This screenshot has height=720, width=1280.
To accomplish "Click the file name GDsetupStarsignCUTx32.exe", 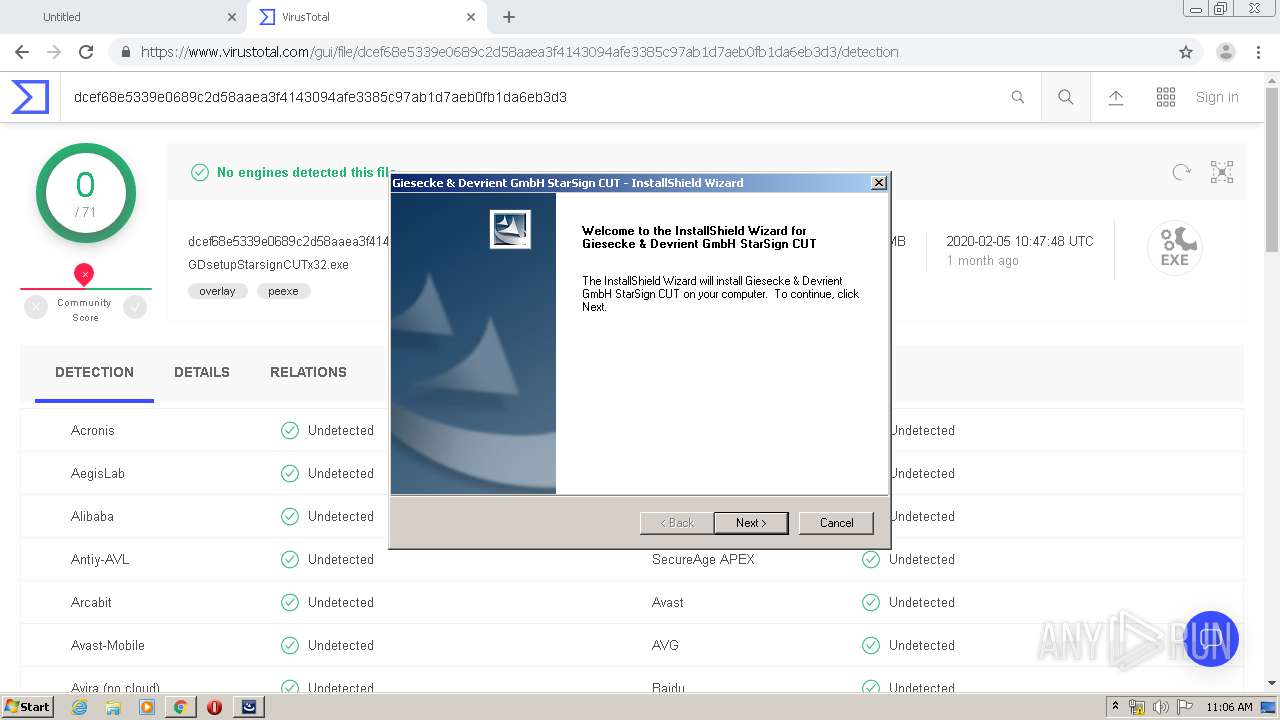I will tap(268, 265).
